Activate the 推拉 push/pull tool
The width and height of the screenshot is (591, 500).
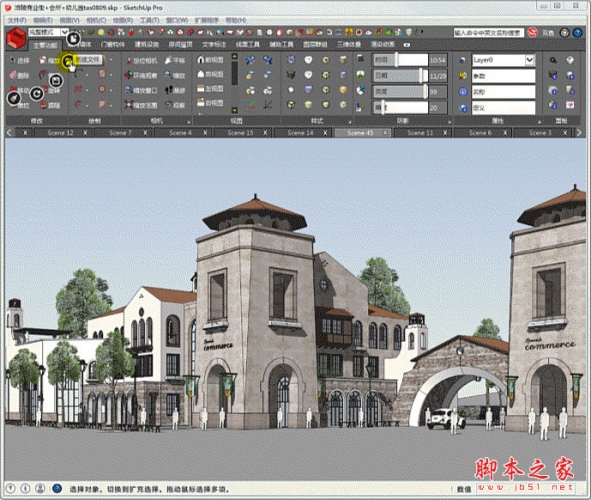[19, 106]
